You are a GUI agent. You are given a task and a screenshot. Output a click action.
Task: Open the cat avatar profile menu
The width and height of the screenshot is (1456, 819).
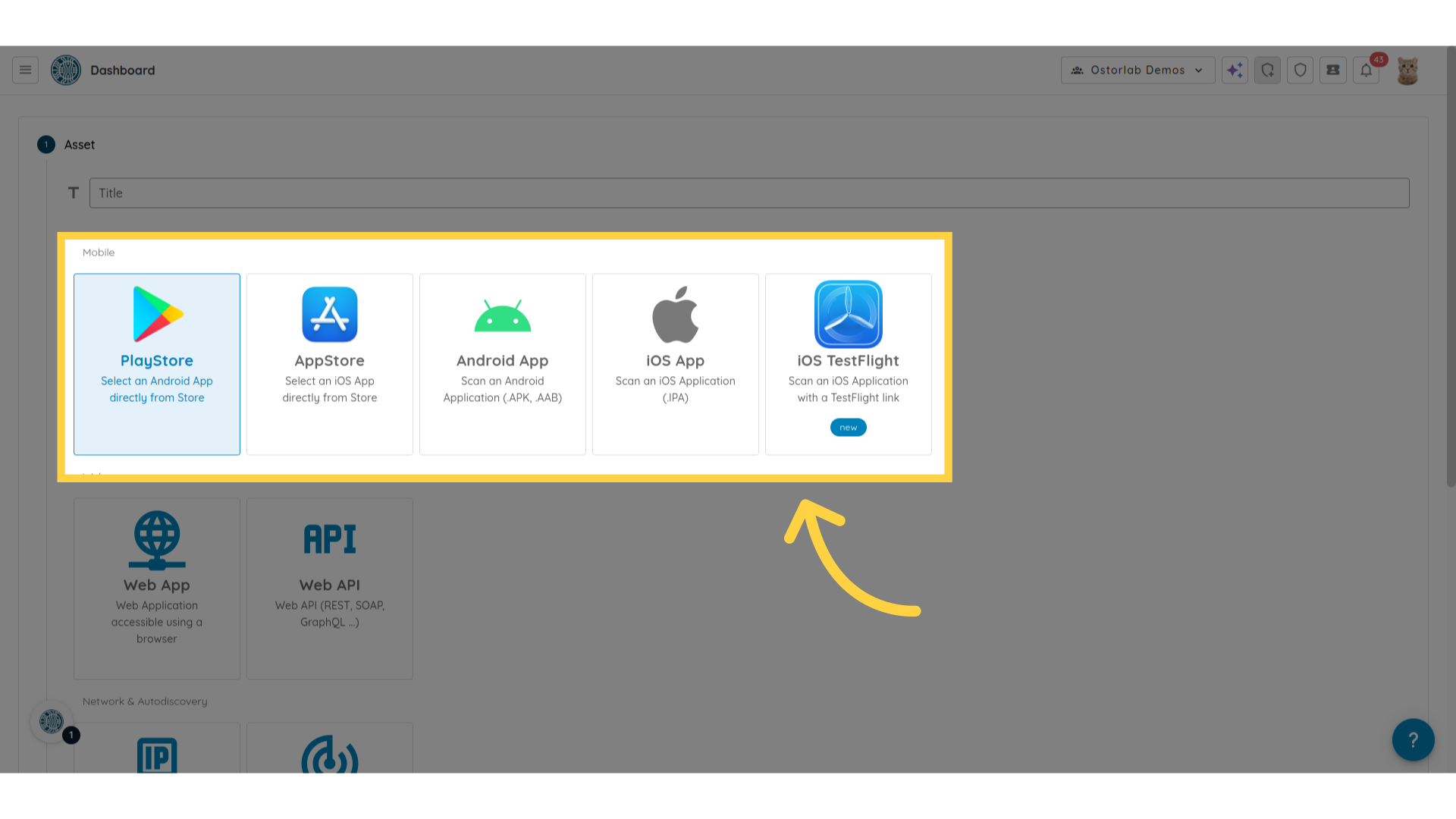(x=1407, y=71)
